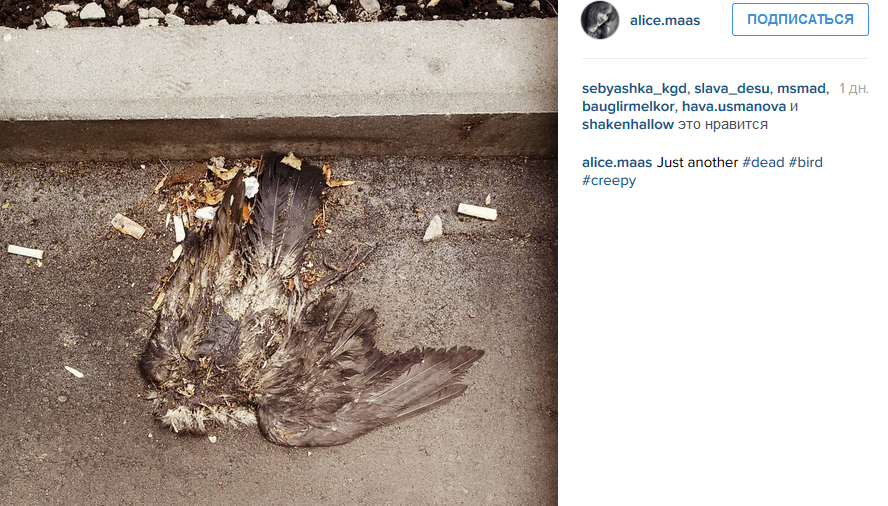Open the #dead hashtag
Image resolution: width=888 pixels, height=506 pixels.
[763, 162]
